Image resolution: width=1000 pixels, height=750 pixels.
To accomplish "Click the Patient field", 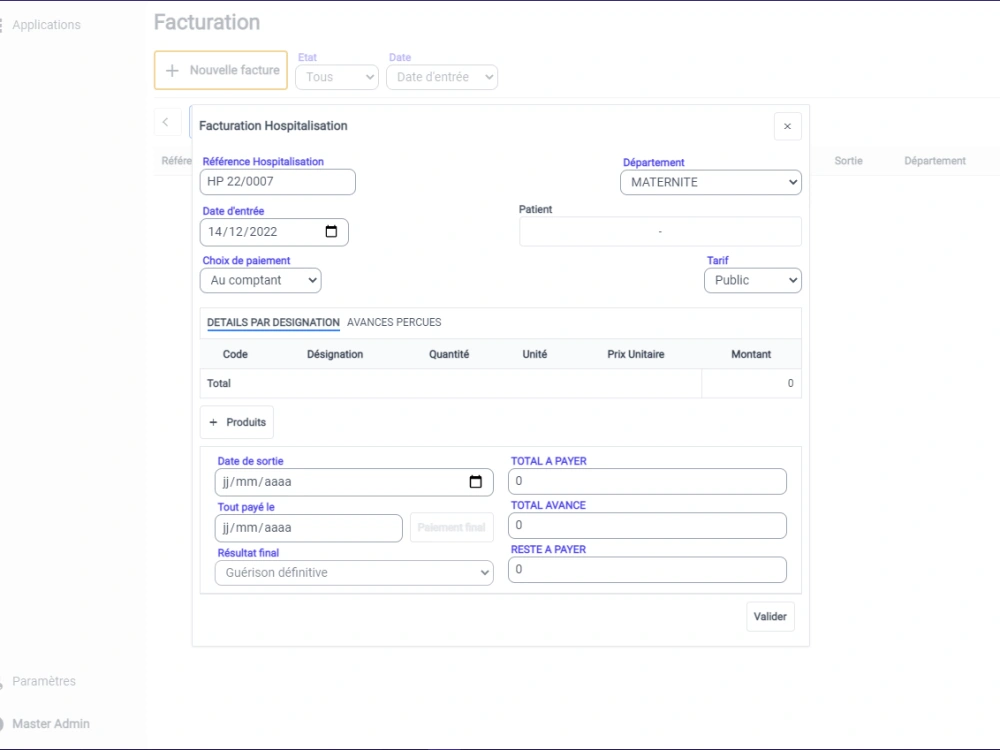I will 660,232.
